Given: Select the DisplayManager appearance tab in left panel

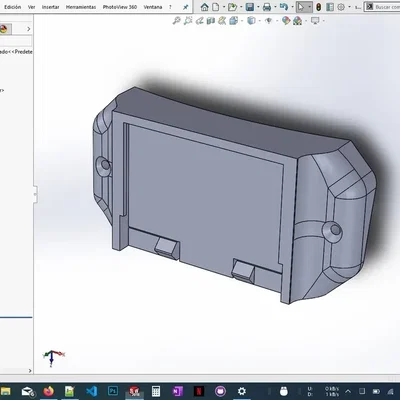Looking at the screenshot, I should coord(4,29).
